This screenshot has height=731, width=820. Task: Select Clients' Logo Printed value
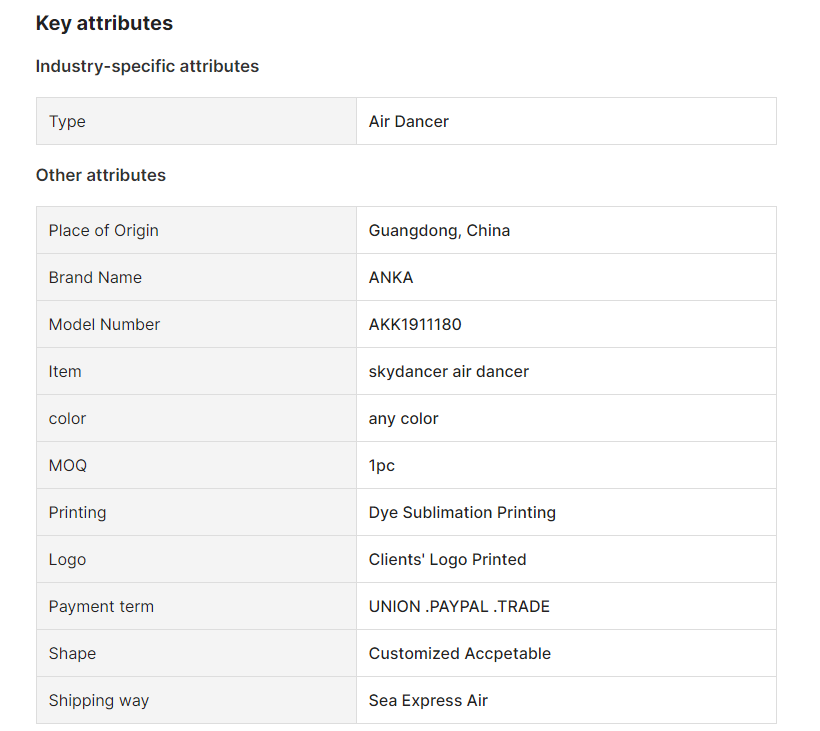click(448, 559)
